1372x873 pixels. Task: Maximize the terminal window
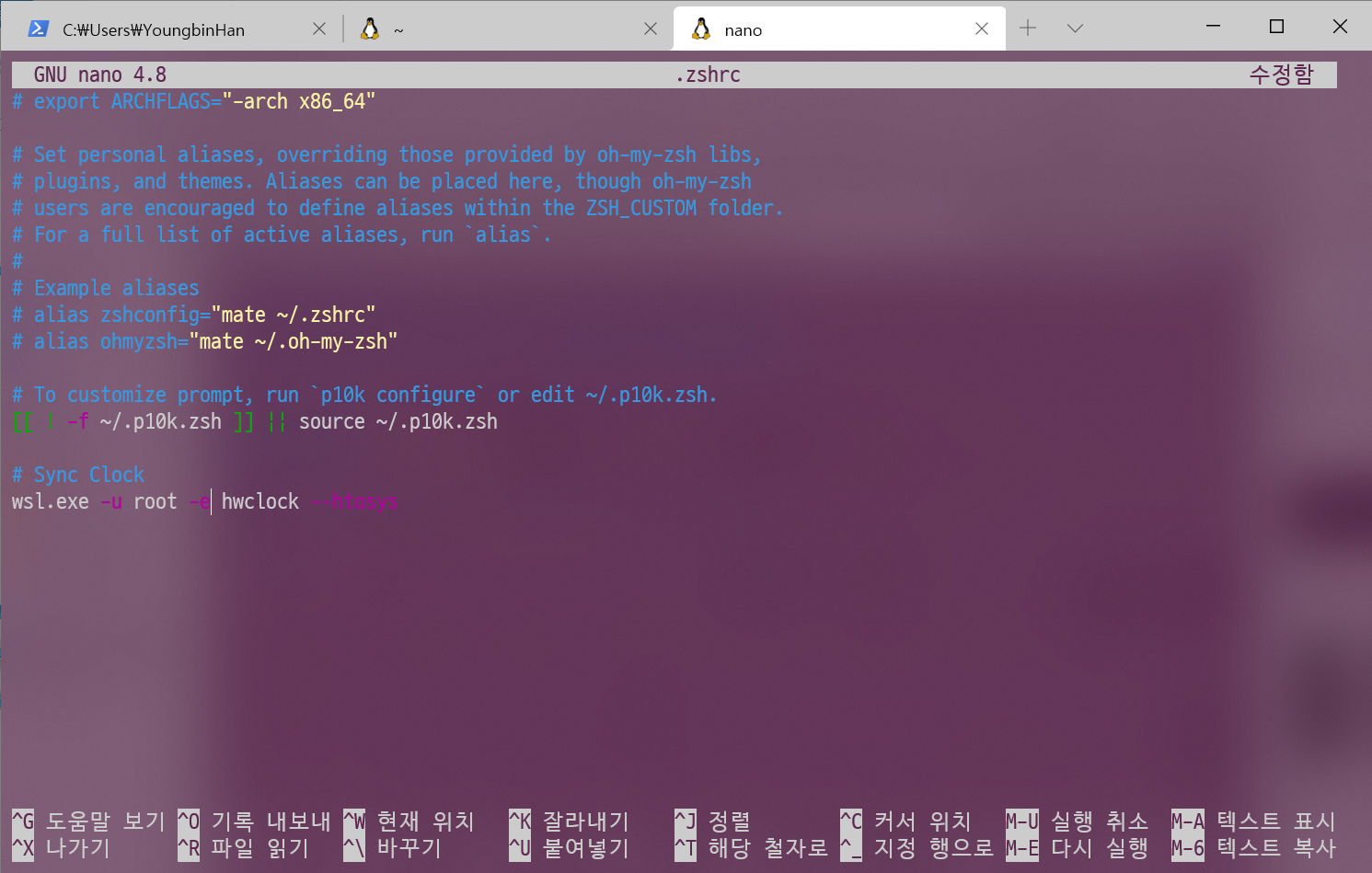[x=1276, y=27]
